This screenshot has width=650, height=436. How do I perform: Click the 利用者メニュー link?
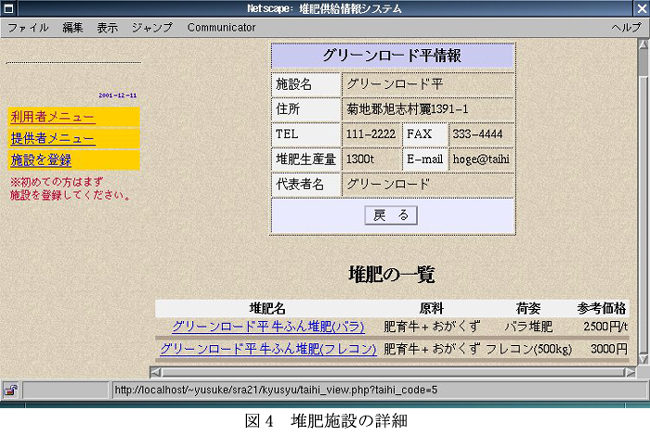pyautogui.click(x=52, y=117)
